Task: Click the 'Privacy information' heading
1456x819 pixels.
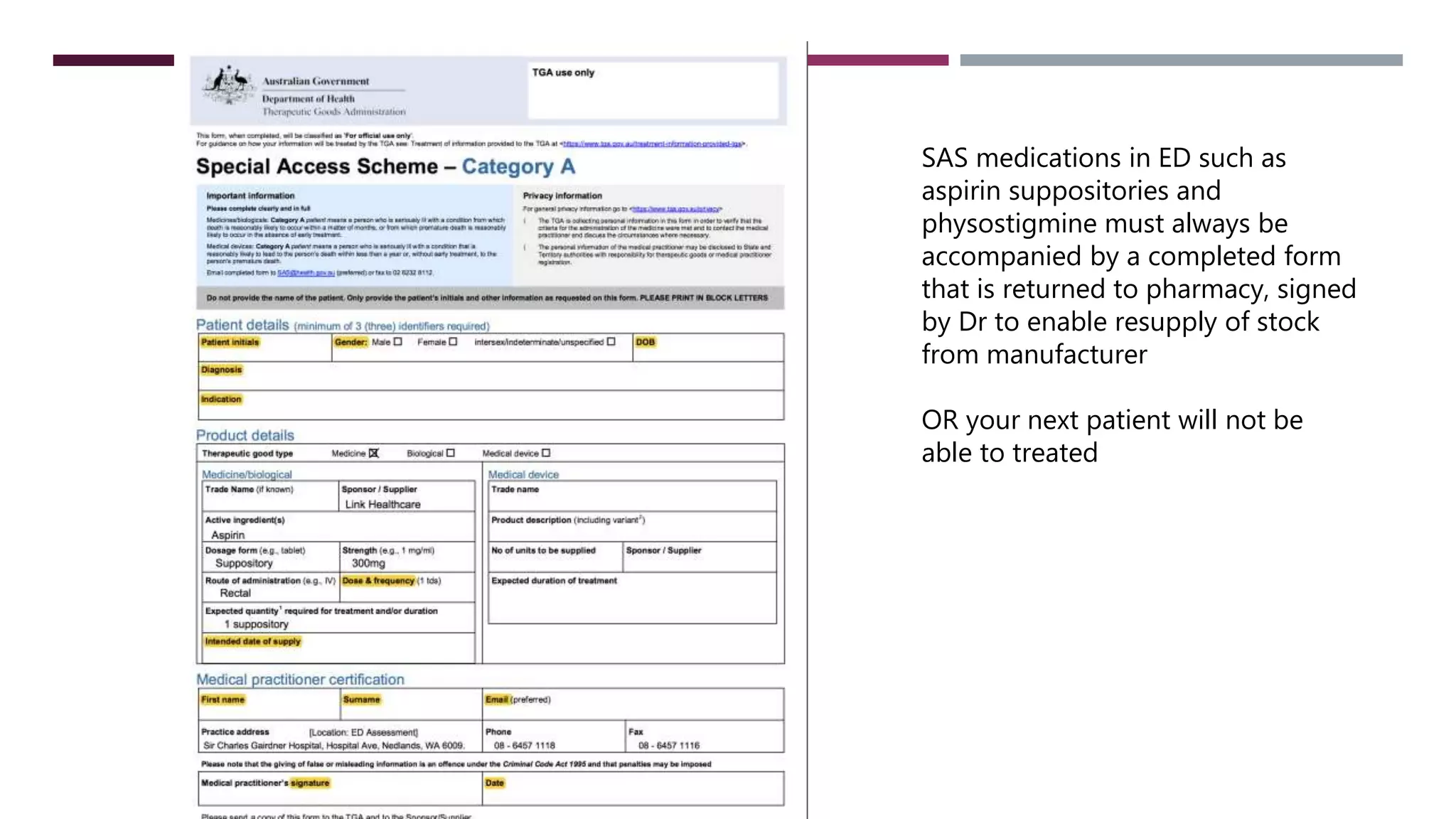Action: coord(562,196)
